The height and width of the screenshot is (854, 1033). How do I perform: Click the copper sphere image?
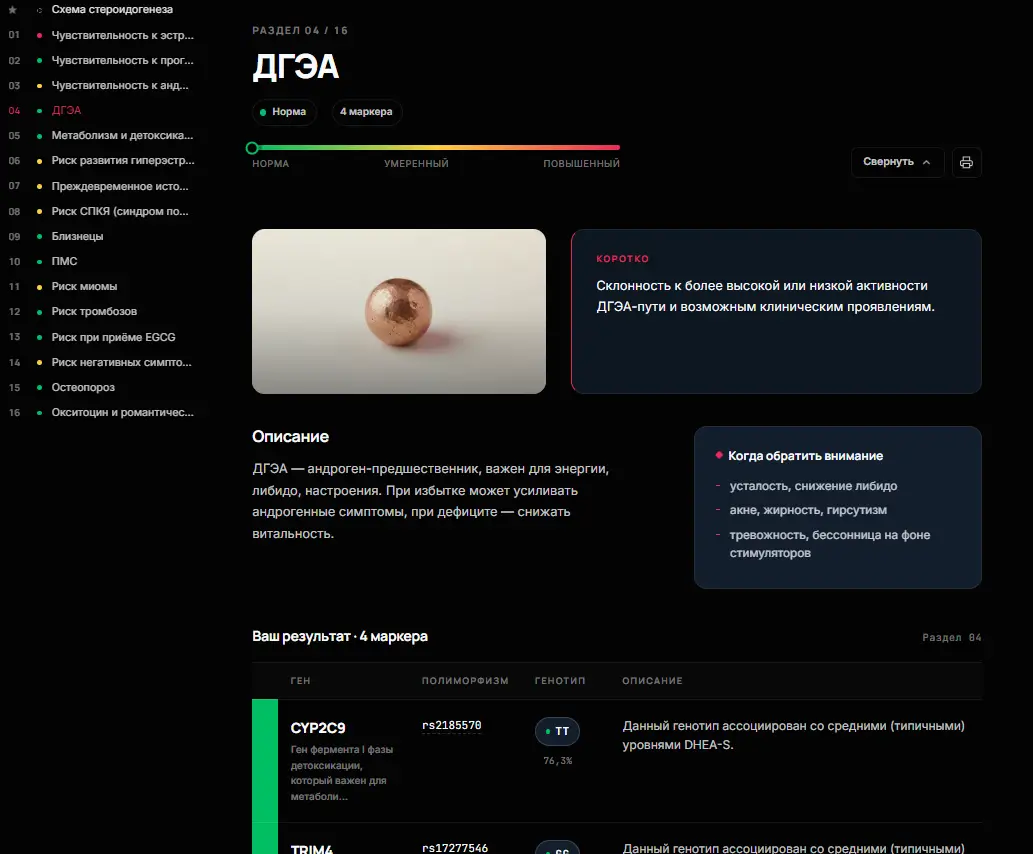399,311
